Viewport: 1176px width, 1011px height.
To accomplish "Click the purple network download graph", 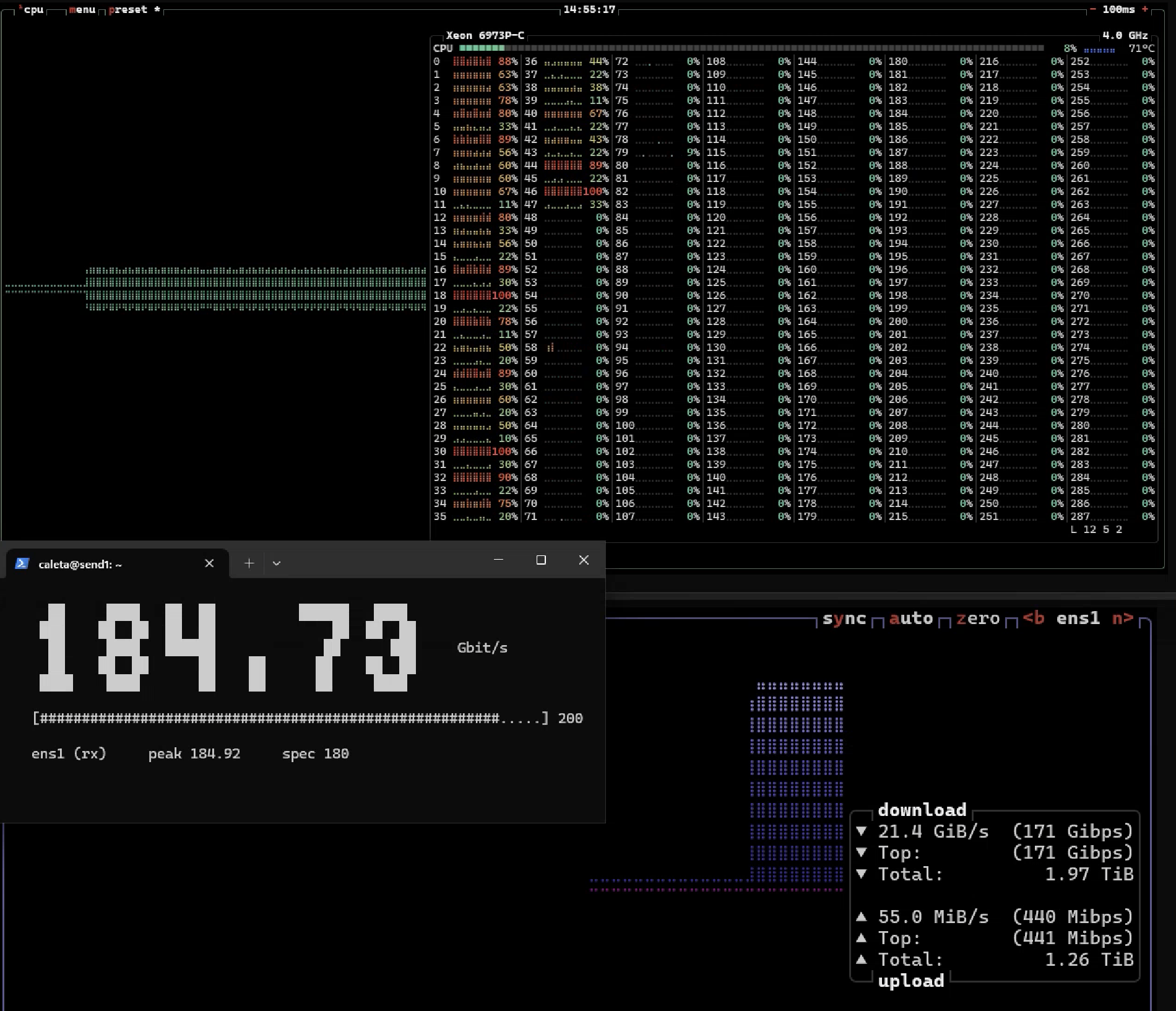I will (x=797, y=783).
